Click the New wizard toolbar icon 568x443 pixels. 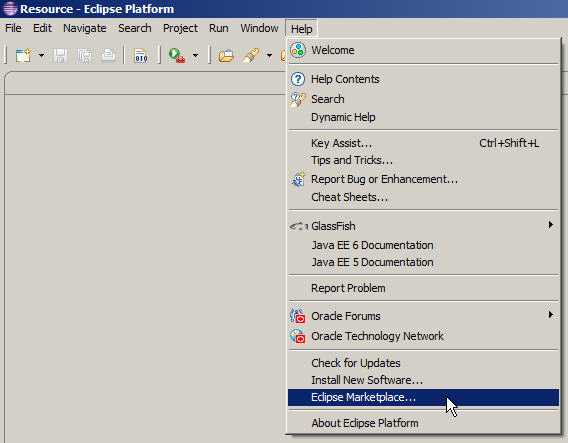[x=23, y=56]
